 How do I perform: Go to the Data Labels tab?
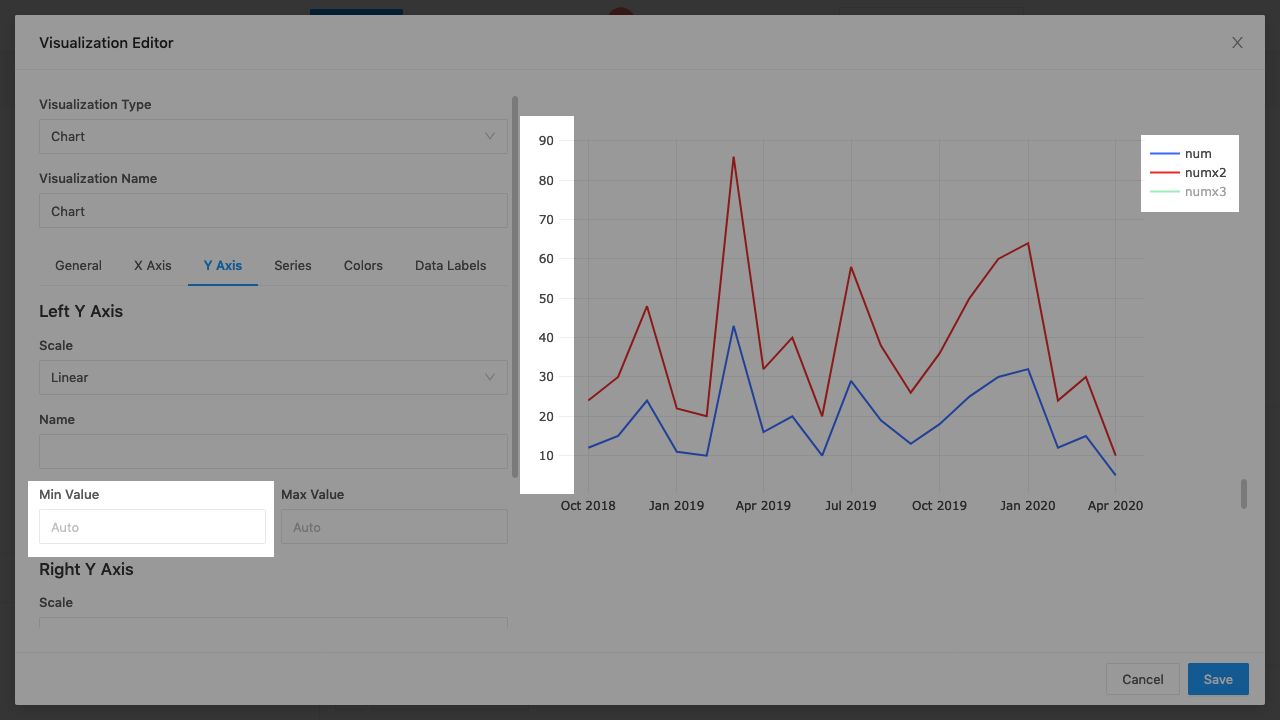pos(451,266)
